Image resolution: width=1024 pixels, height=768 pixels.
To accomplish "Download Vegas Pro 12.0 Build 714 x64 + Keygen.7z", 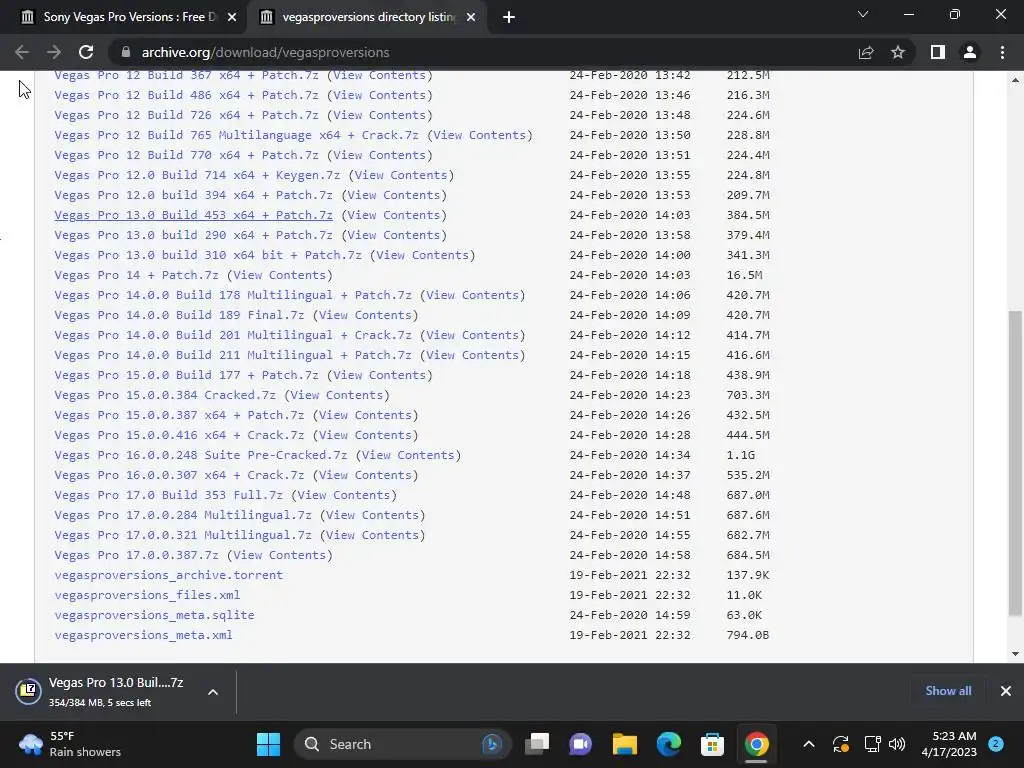I will pyautogui.click(x=197, y=175).
